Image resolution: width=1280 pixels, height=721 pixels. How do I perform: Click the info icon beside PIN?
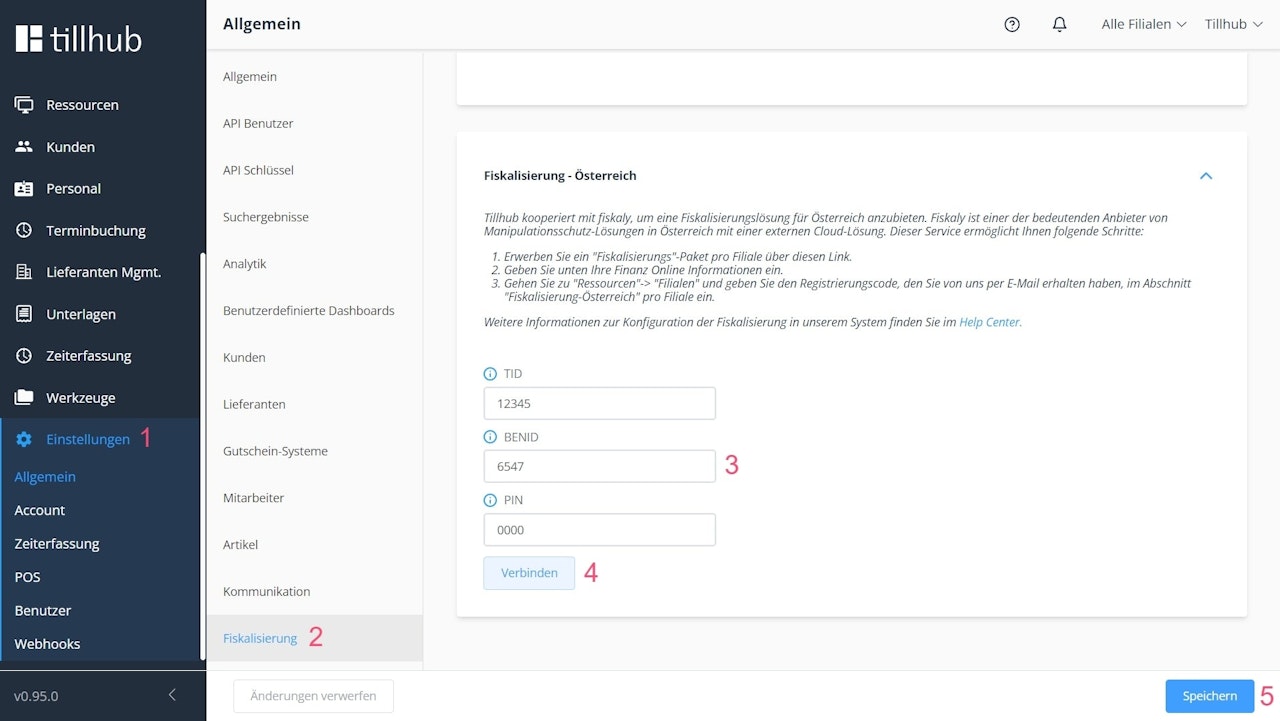coord(490,500)
